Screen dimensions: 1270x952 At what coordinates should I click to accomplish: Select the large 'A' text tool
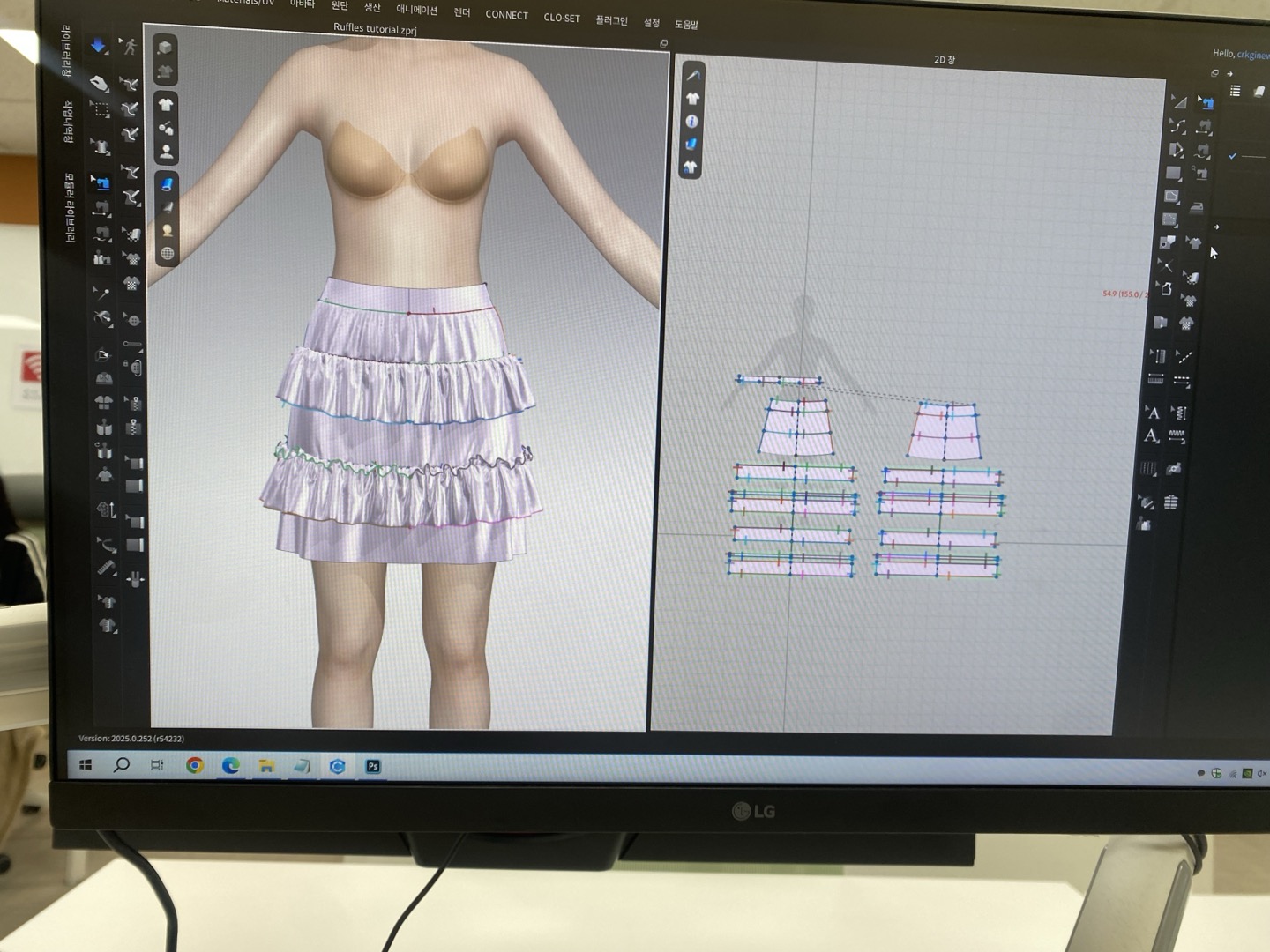(x=1152, y=413)
